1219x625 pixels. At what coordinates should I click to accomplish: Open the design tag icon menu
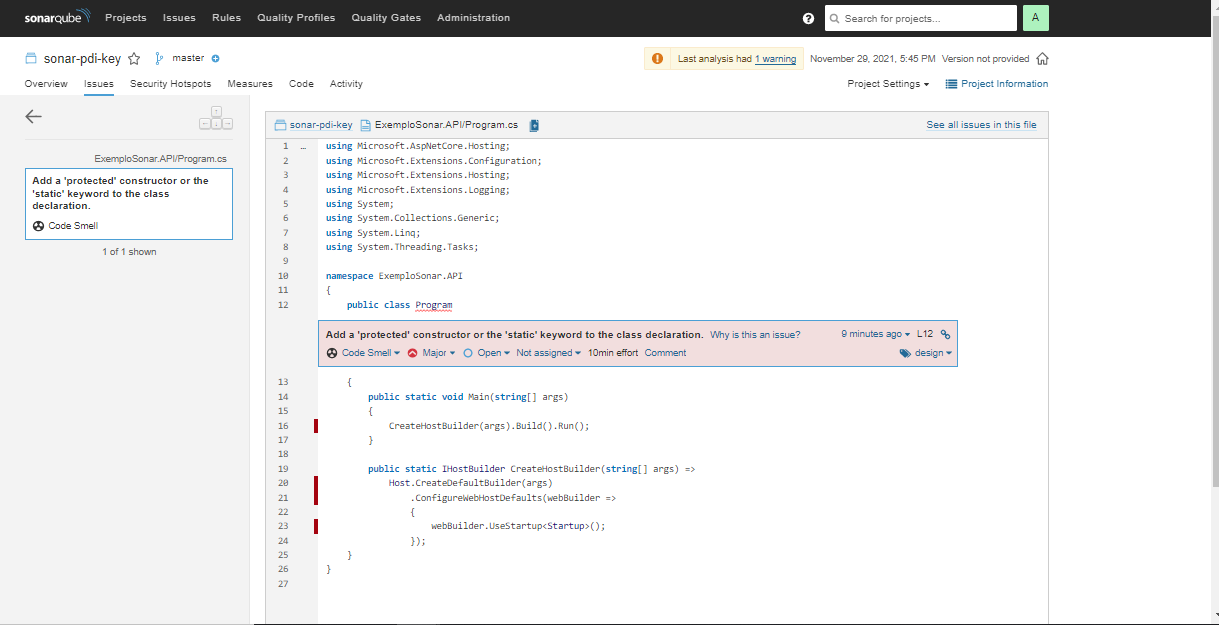(904, 352)
